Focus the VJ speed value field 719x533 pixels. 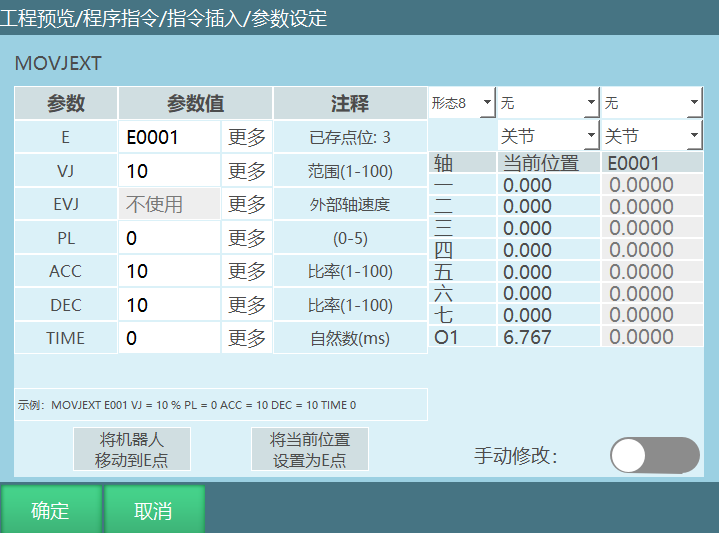click(x=169, y=171)
